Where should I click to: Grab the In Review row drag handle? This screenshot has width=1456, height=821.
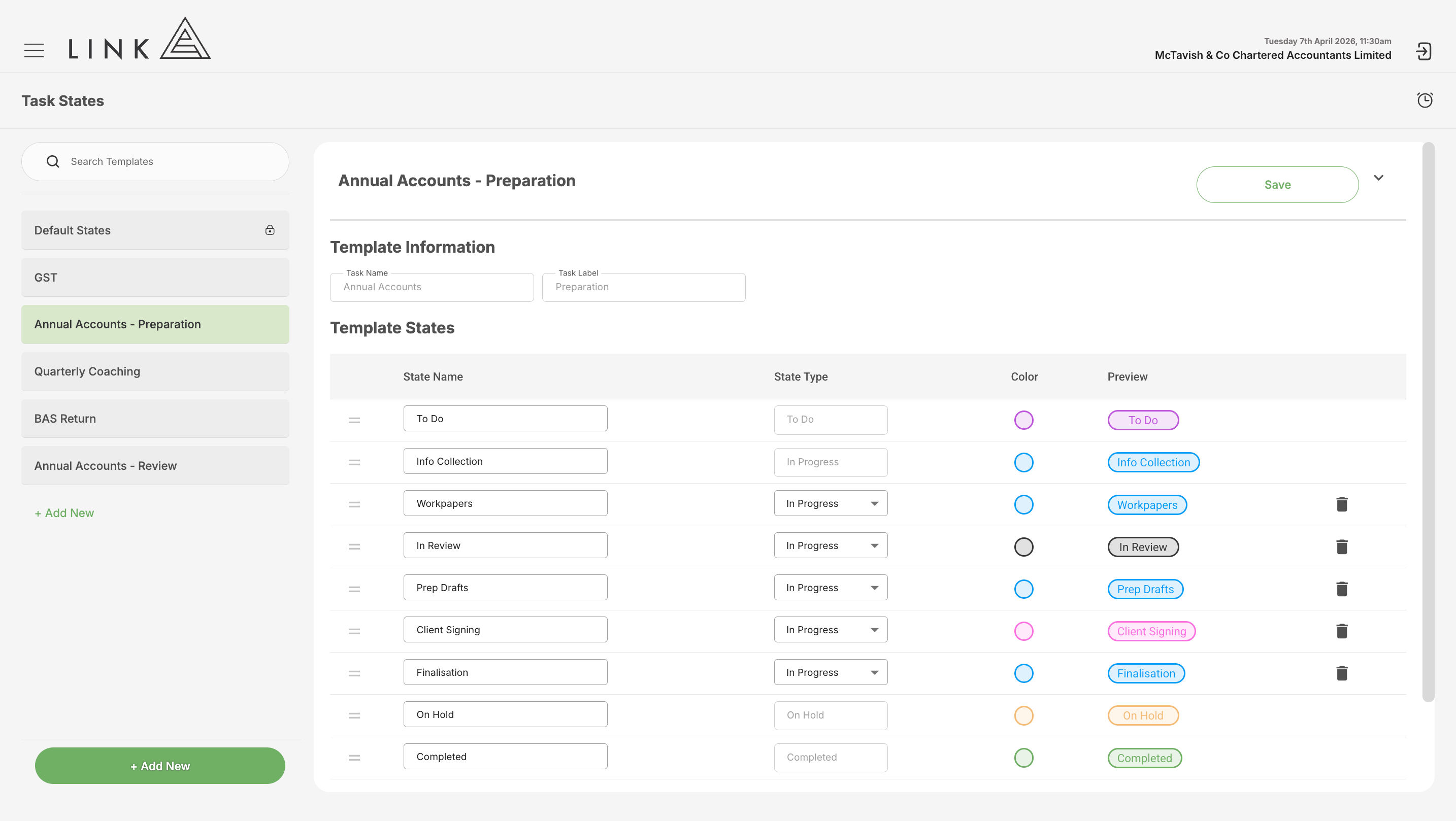click(x=354, y=546)
